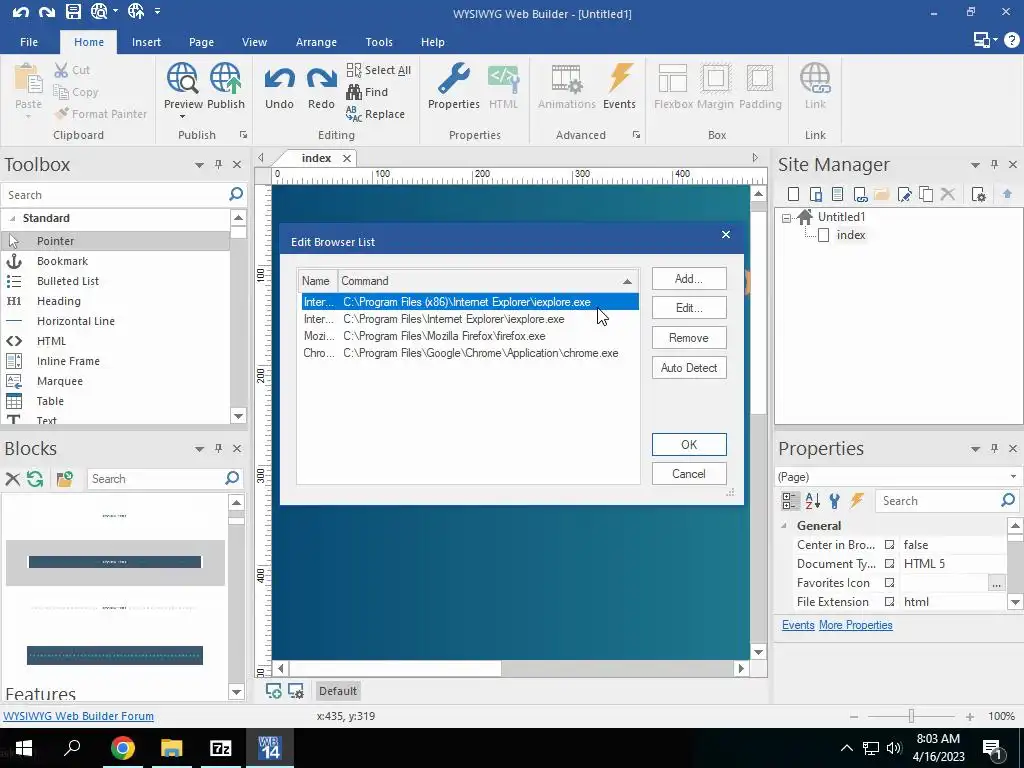This screenshot has width=1024, height=768.
Task: Click the Preview globe in quick access toolbar
Action: (x=99, y=11)
